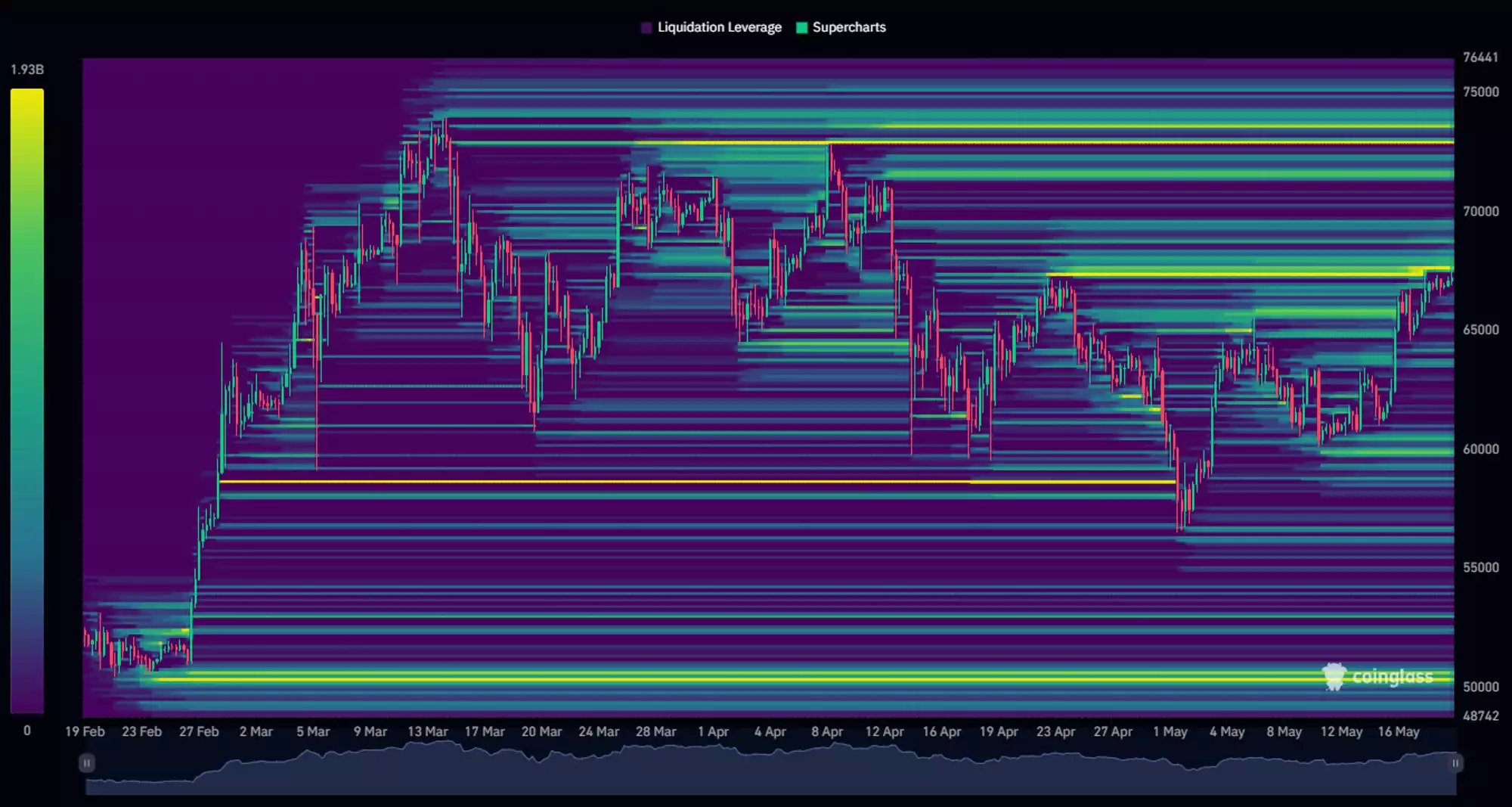Click the right handle of the range slider

(x=1455, y=763)
